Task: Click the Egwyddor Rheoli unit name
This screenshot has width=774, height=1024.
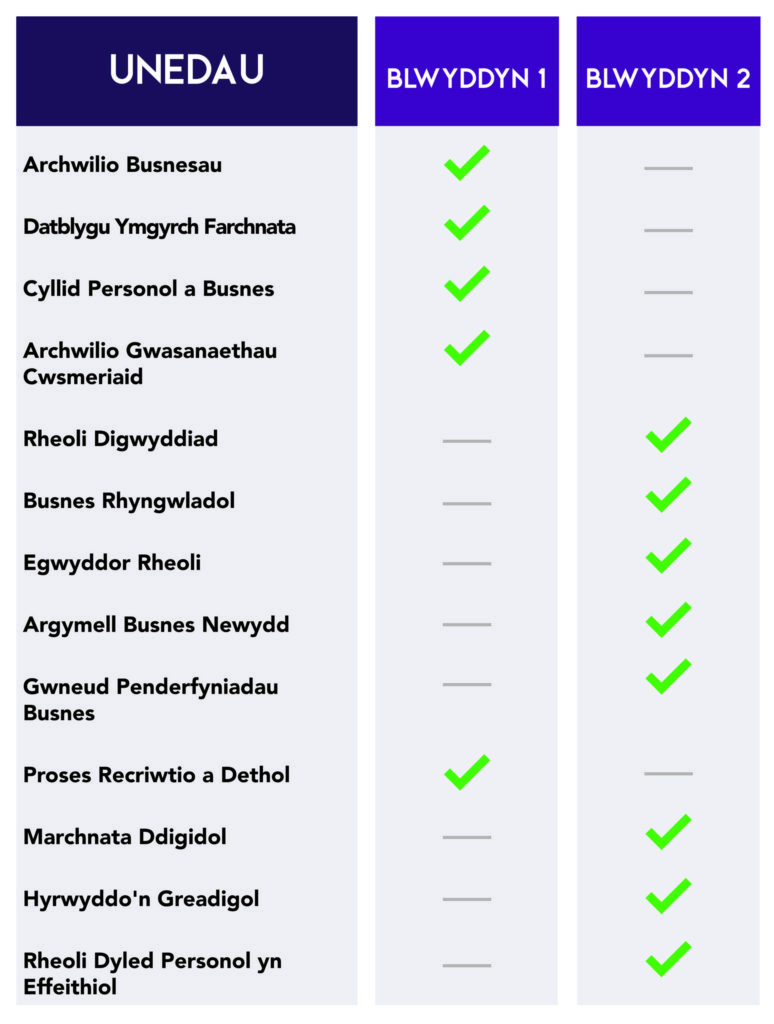Action: 112,563
